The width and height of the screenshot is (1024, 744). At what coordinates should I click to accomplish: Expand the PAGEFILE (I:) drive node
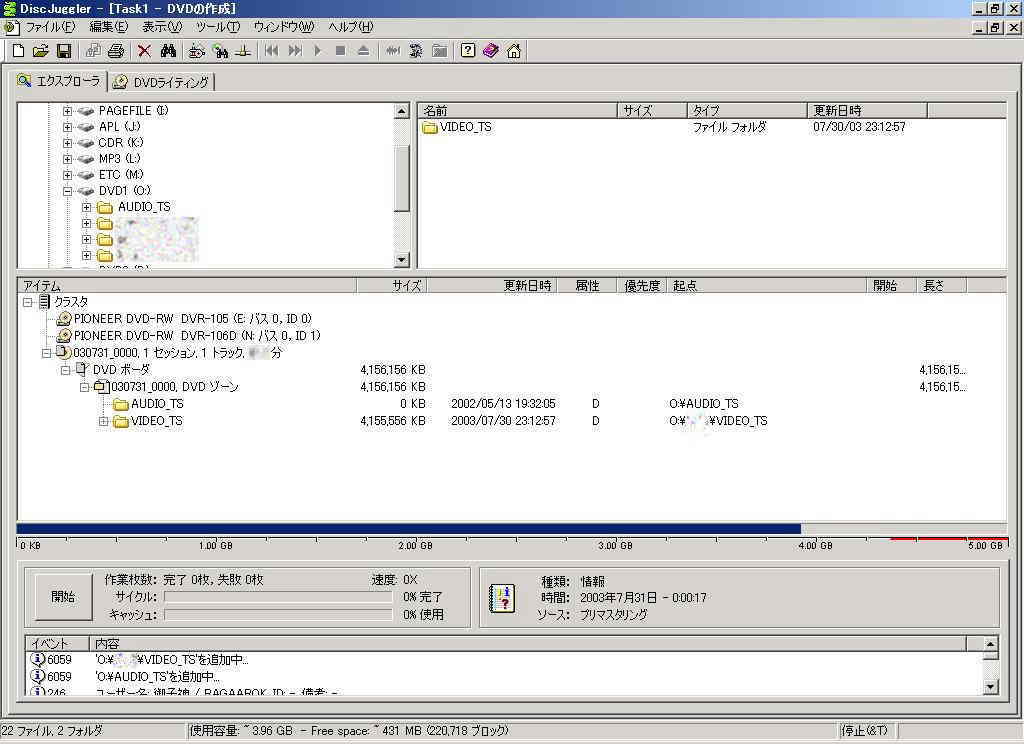(67, 111)
